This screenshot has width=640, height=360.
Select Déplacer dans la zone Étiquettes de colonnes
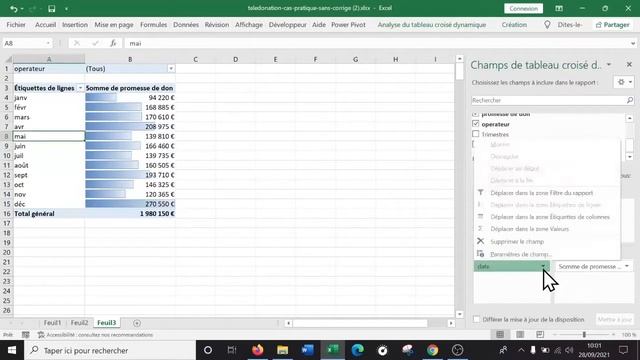point(550,217)
